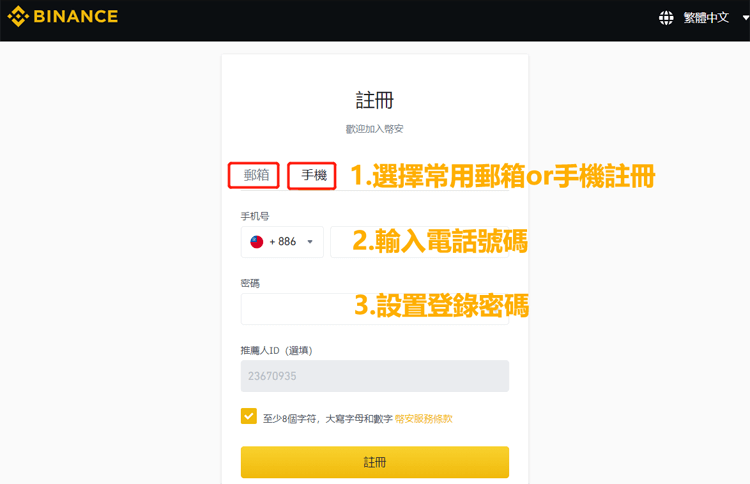Click the country code dropdown arrow

tap(310, 242)
